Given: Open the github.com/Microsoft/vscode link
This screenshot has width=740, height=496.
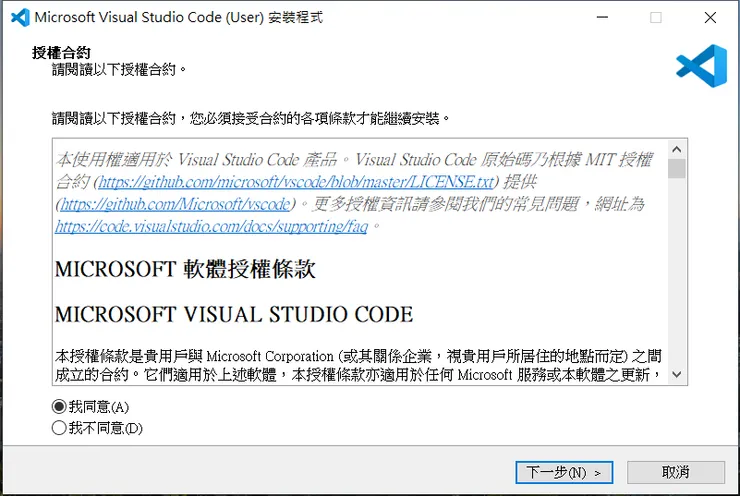Looking at the screenshot, I should pos(175,204).
